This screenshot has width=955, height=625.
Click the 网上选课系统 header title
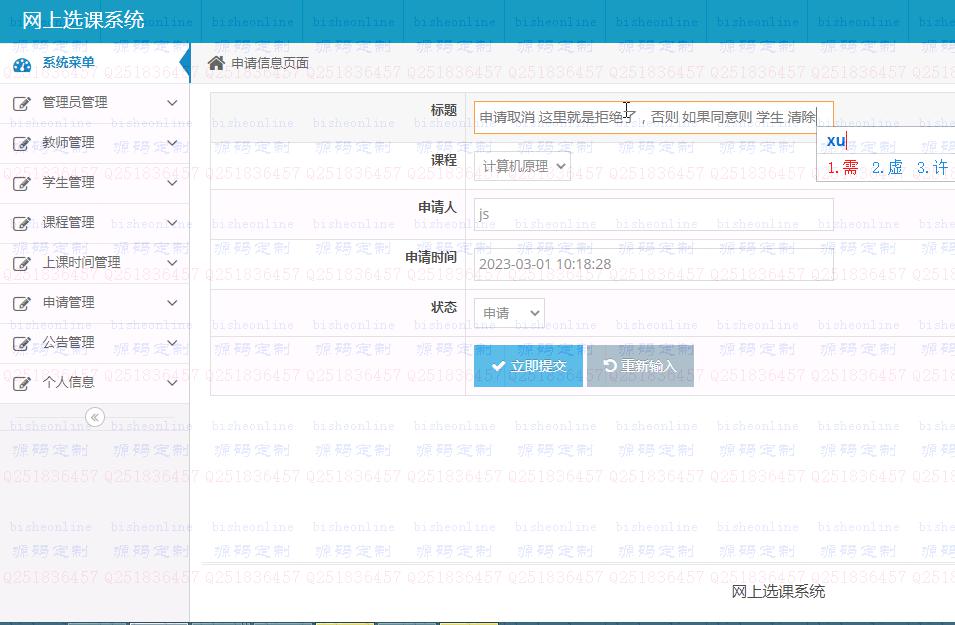pyautogui.click(x=83, y=20)
